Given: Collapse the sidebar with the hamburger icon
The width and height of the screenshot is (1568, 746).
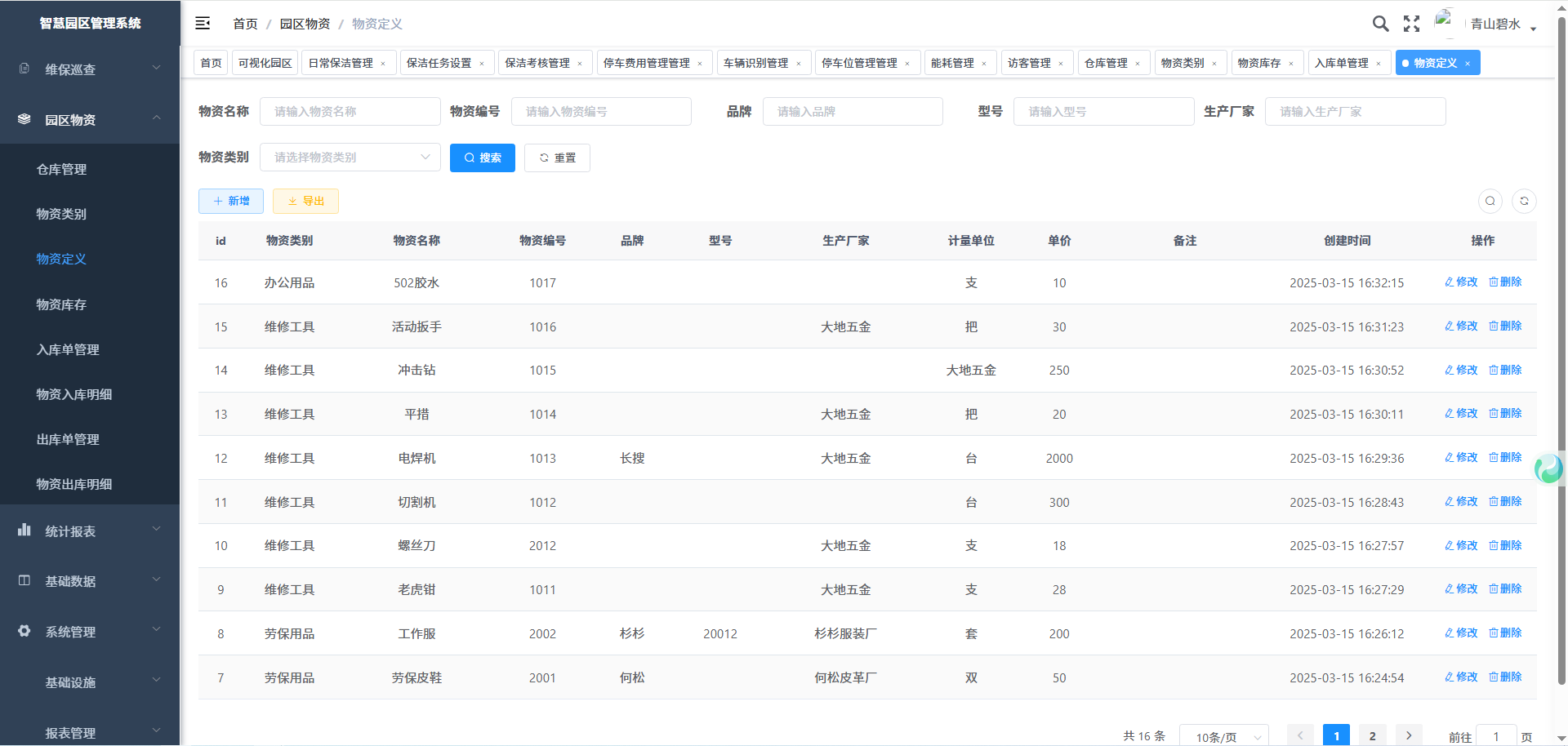Looking at the screenshot, I should pos(203,24).
